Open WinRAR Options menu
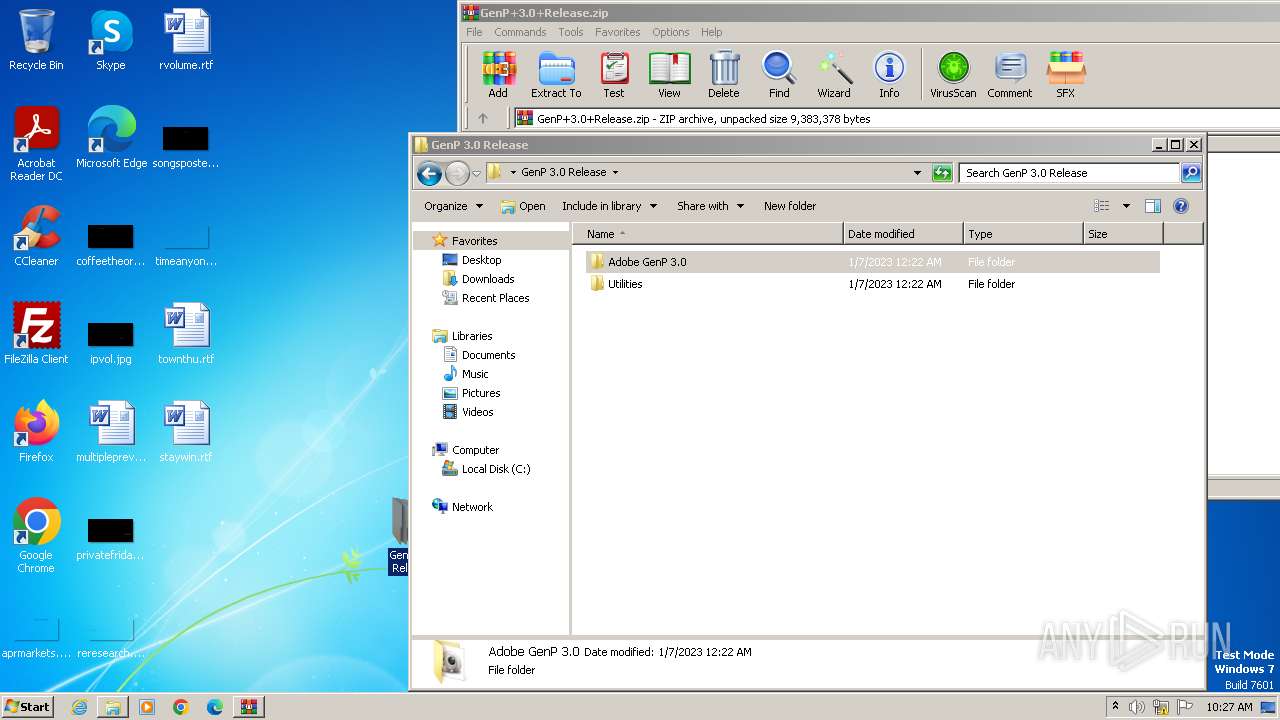 pyautogui.click(x=671, y=32)
